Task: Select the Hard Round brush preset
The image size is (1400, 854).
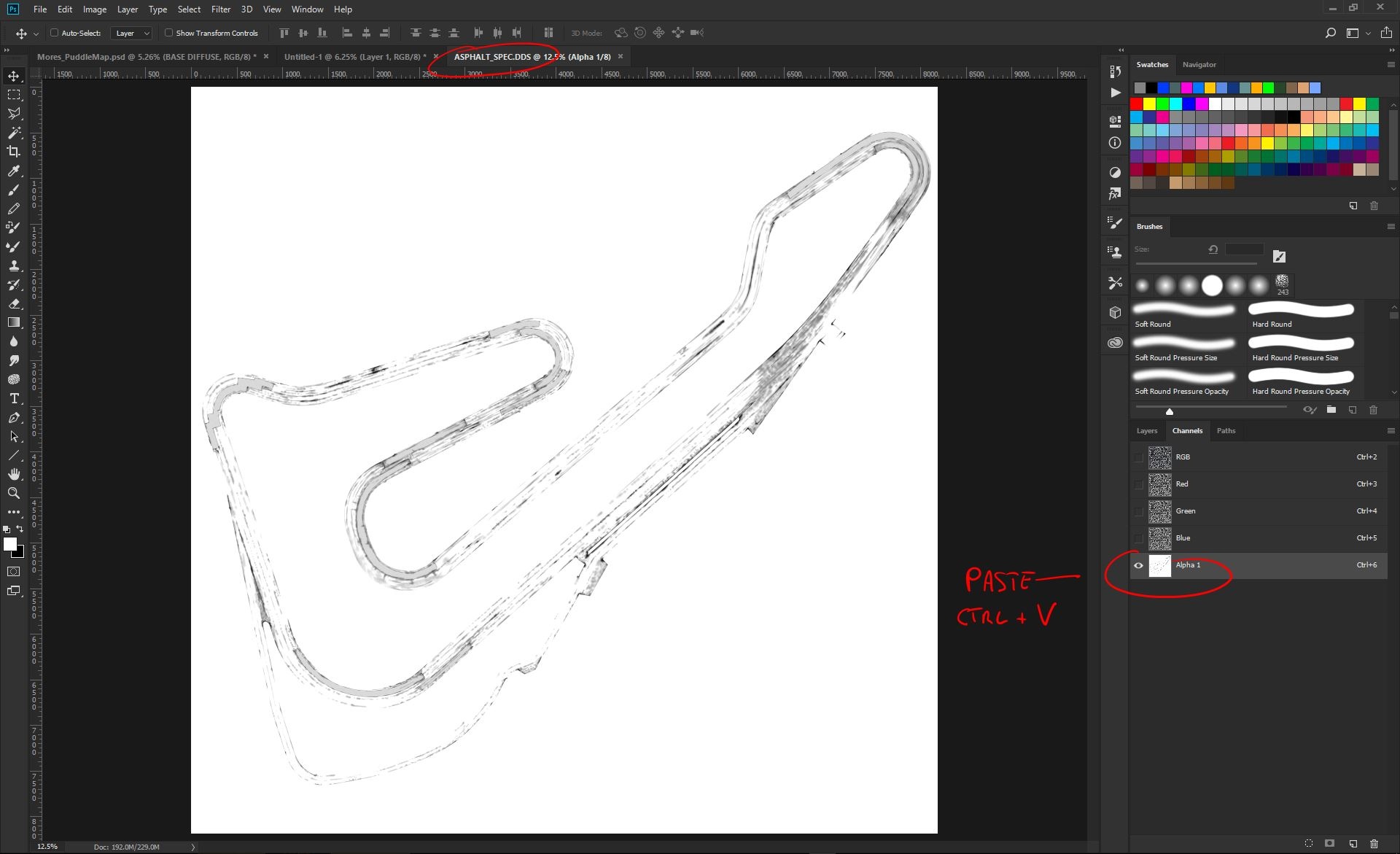Action: tap(1302, 315)
